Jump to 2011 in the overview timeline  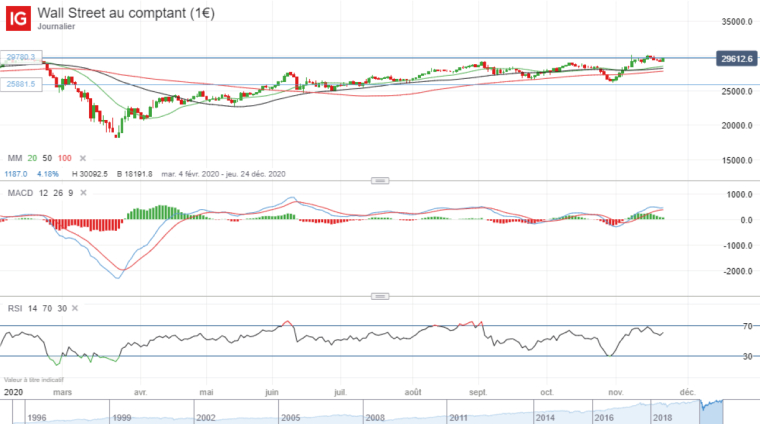459,418
